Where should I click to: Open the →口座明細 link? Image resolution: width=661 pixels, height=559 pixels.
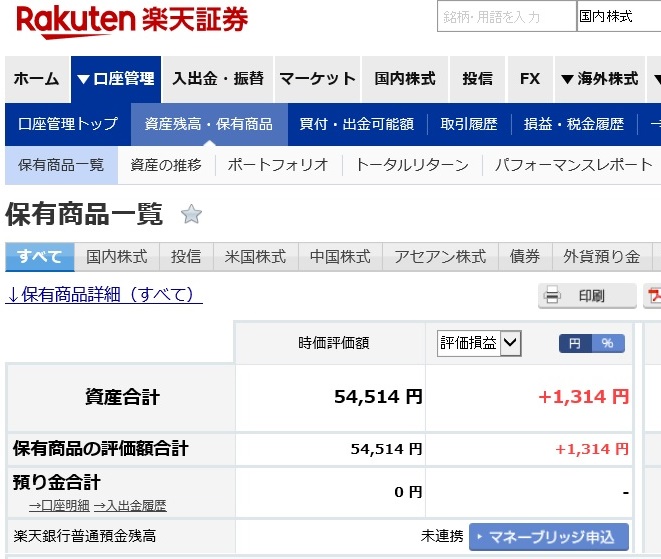coord(59,505)
